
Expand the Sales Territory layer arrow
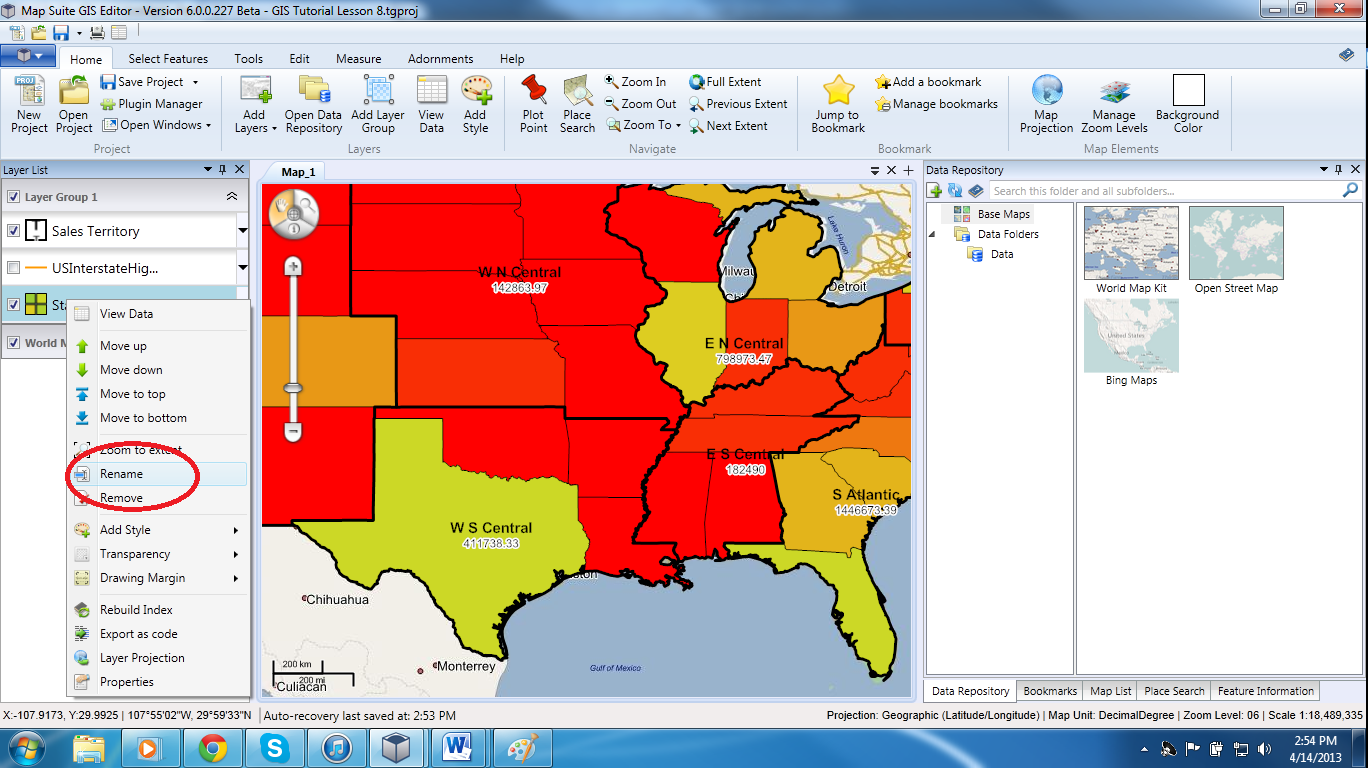coord(242,231)
